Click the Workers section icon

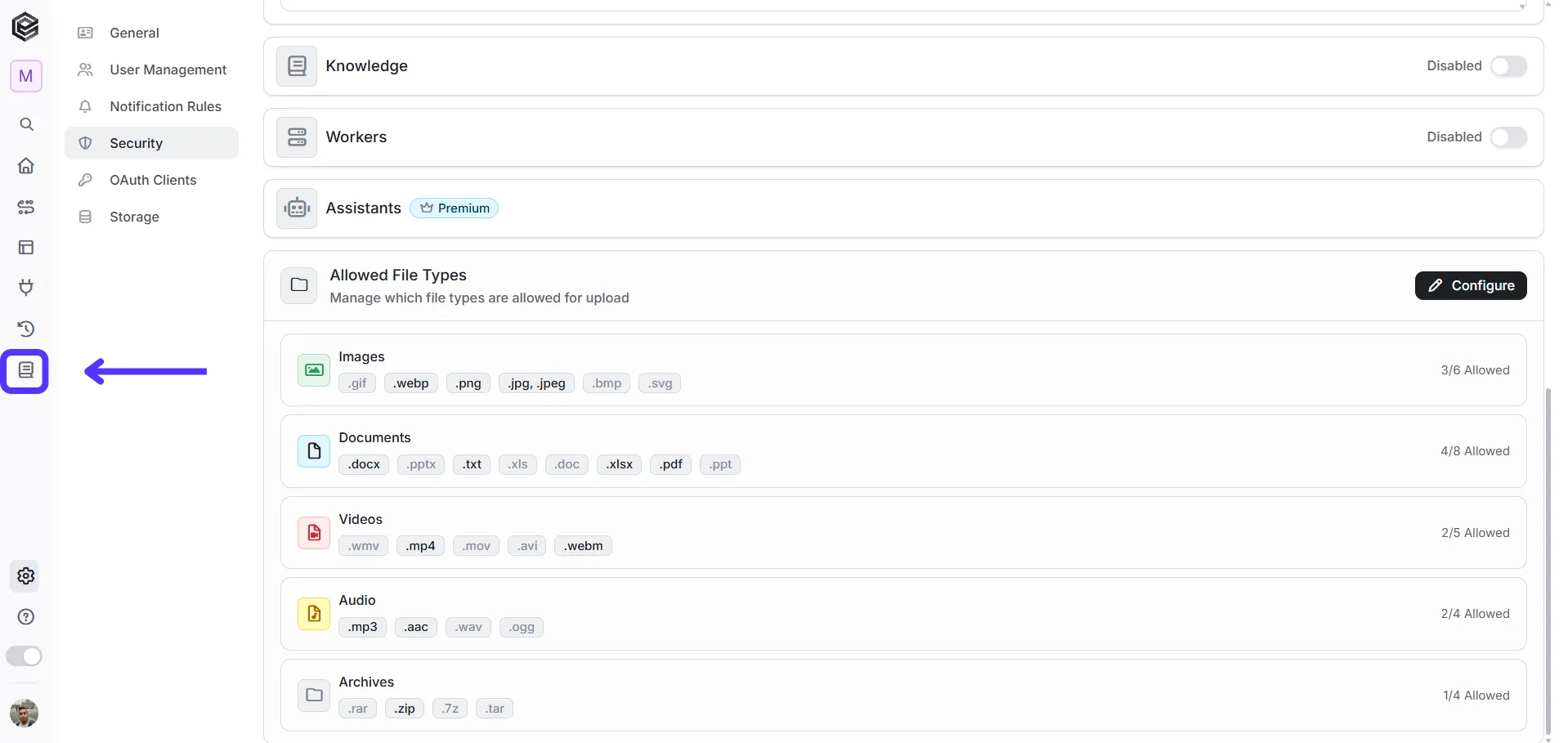pos(297,137)
